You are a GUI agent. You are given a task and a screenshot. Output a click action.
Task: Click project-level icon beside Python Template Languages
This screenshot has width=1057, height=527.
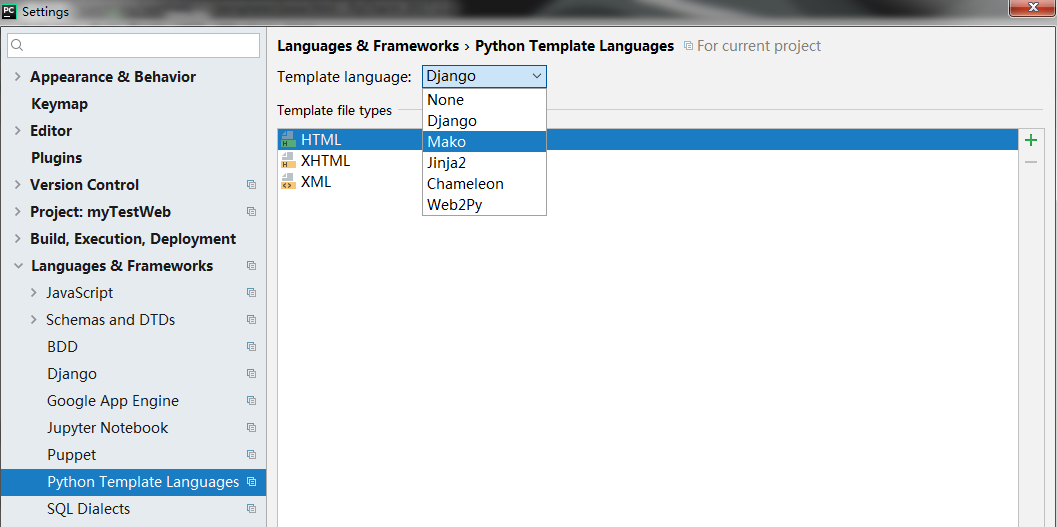click(251, 482)
